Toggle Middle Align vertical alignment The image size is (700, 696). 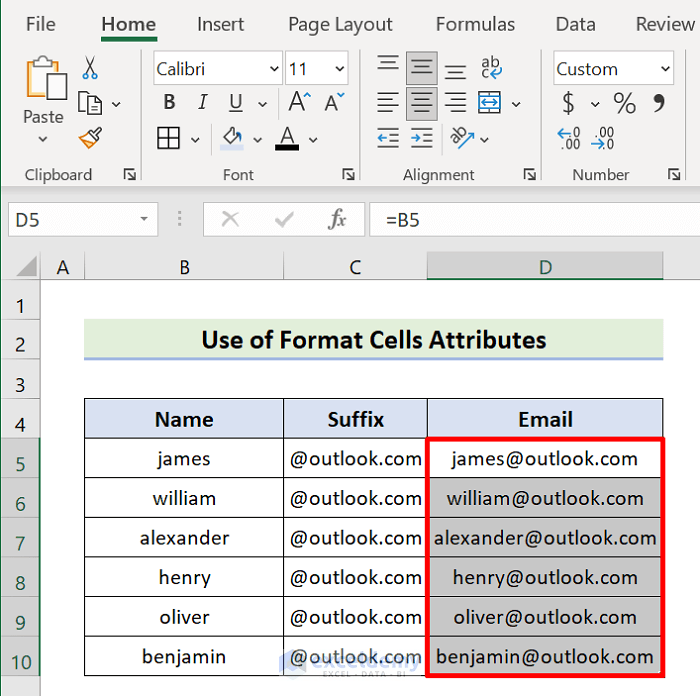point(421,68)
